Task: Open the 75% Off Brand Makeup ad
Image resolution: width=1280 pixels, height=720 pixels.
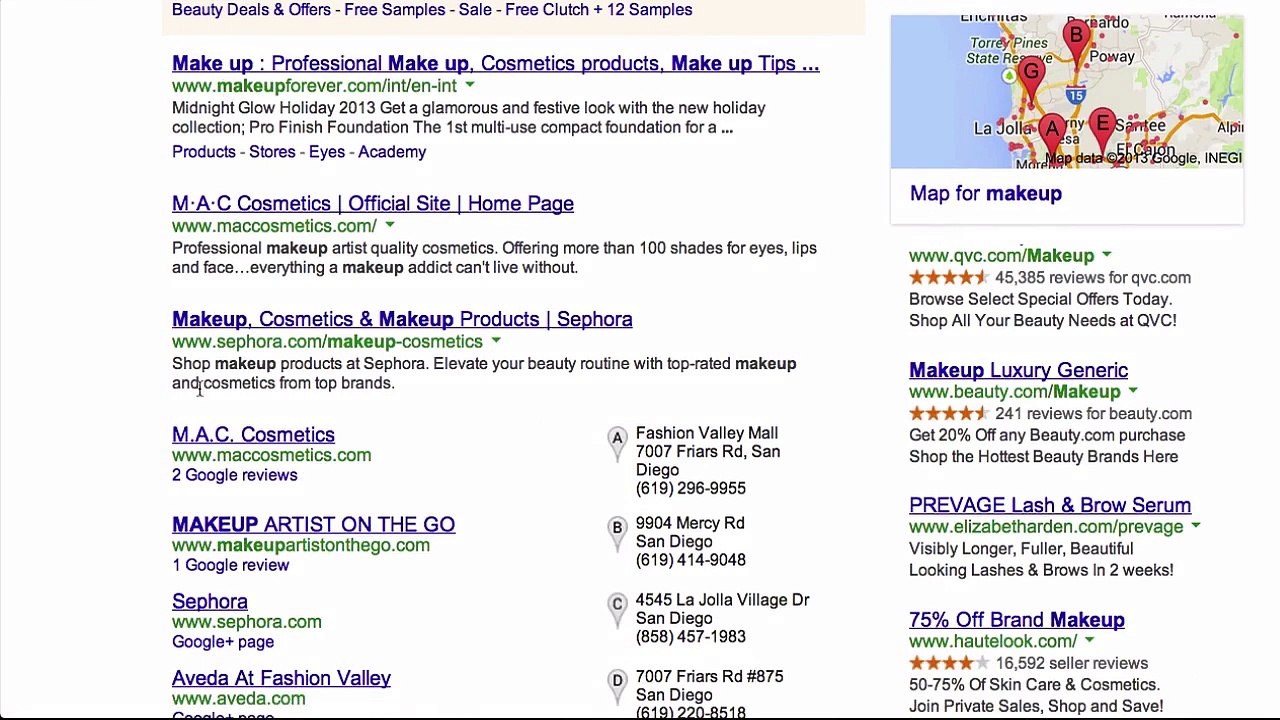Action: (1017, 621)
